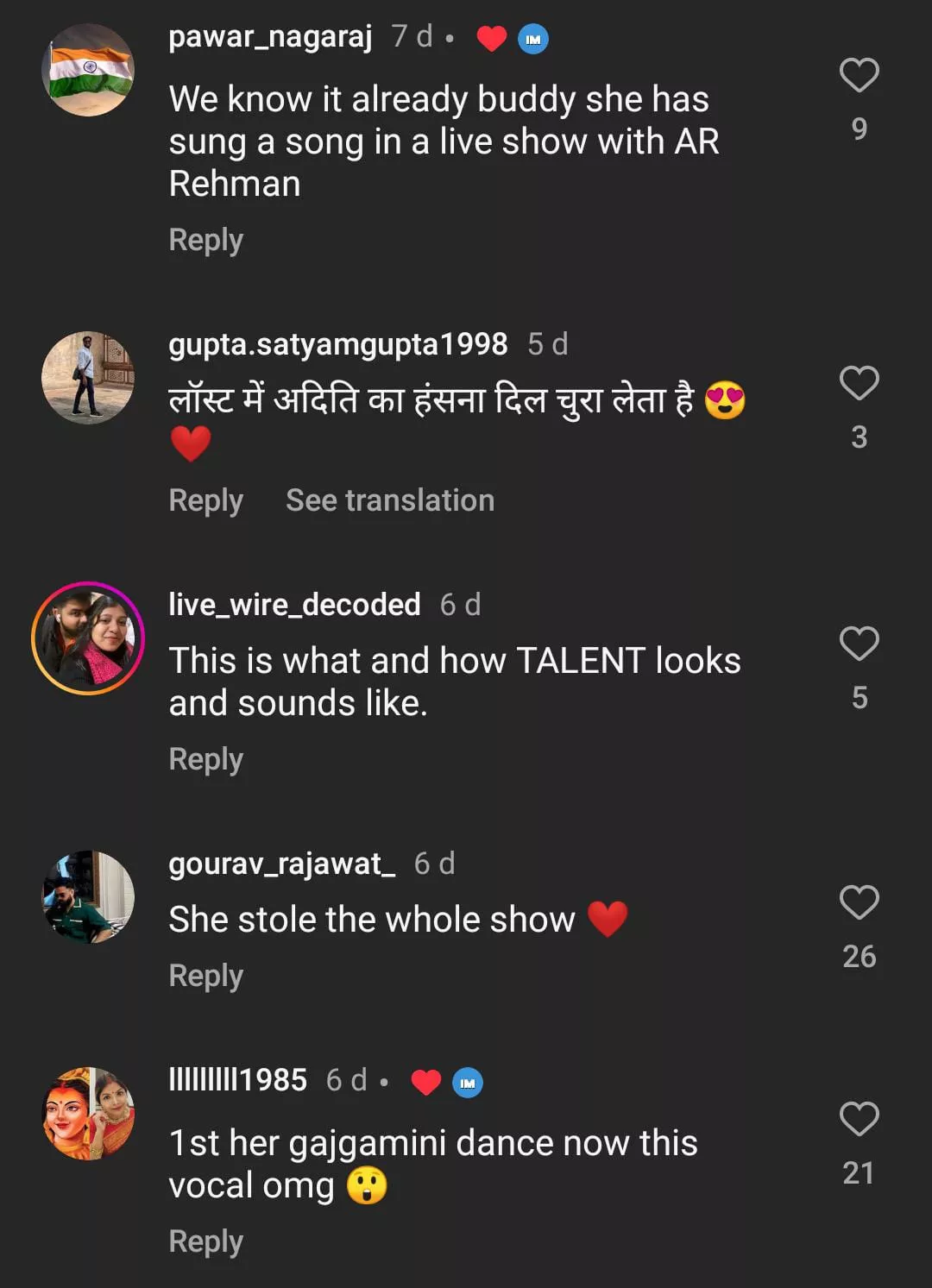Like pawar_nagaraj's comment with the heart

pyautogui.click(x=859, y=75)
